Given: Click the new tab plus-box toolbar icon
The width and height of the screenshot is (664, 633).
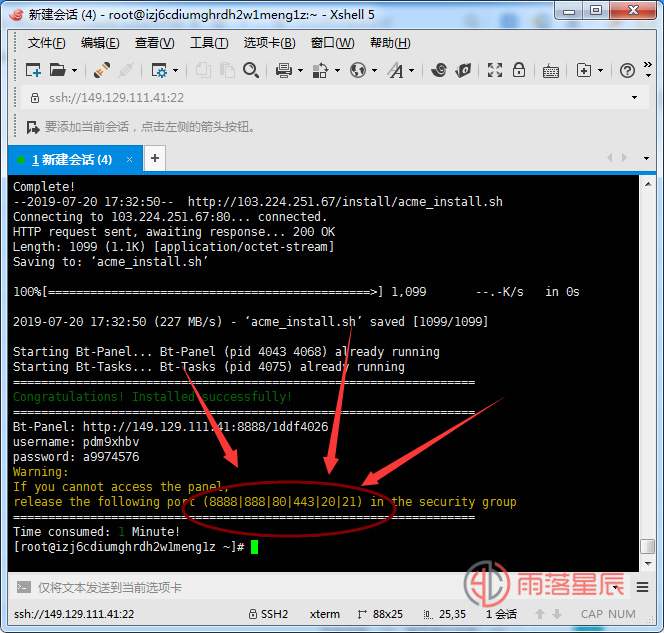Looking at the screenshot, I should tap(584, 70).
